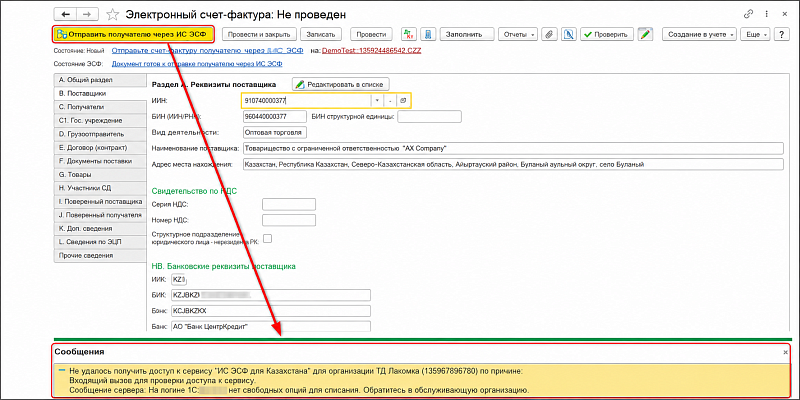Screen dimensions: 800x400
Task: Click the Серия НДС field
Action: tap(289, 205)
